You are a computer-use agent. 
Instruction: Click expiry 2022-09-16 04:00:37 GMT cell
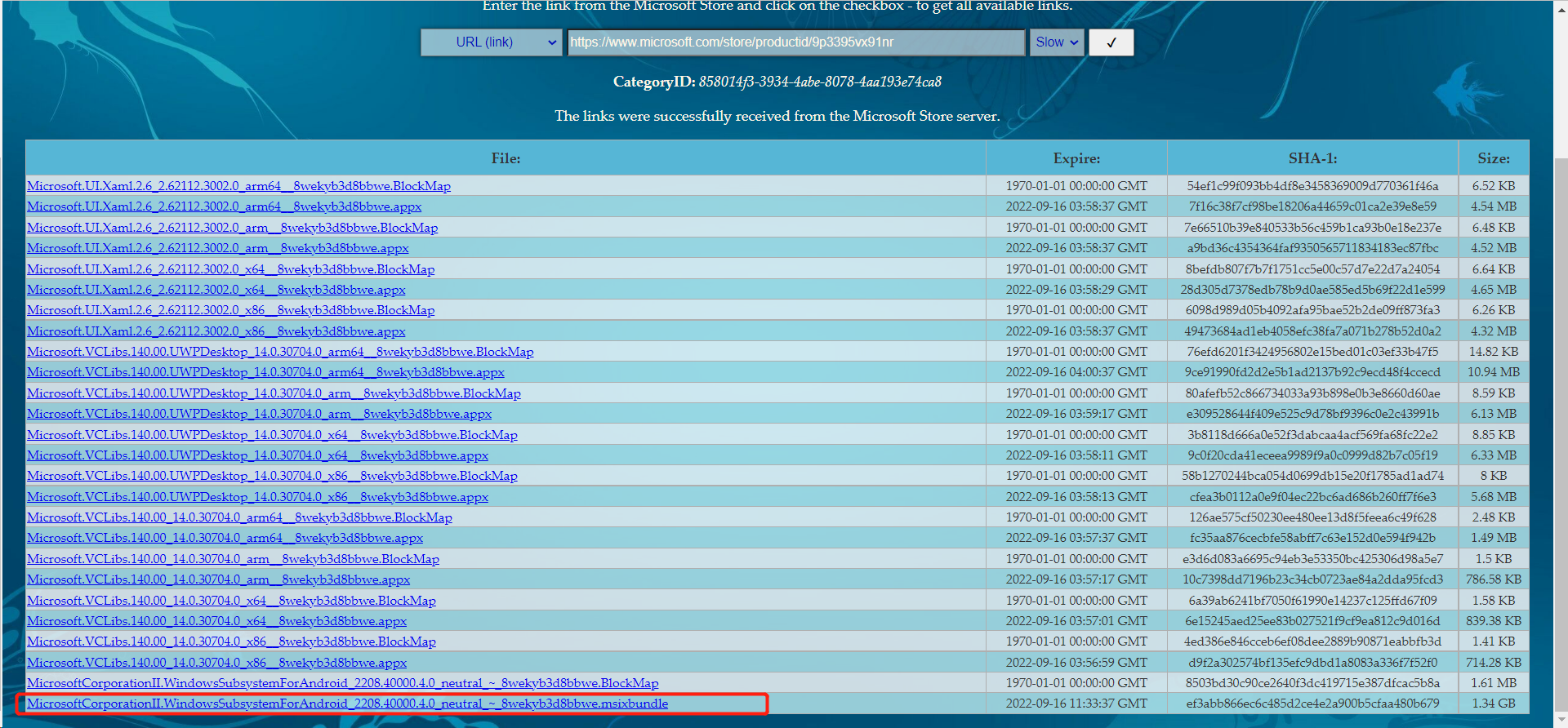point(1076,372)
